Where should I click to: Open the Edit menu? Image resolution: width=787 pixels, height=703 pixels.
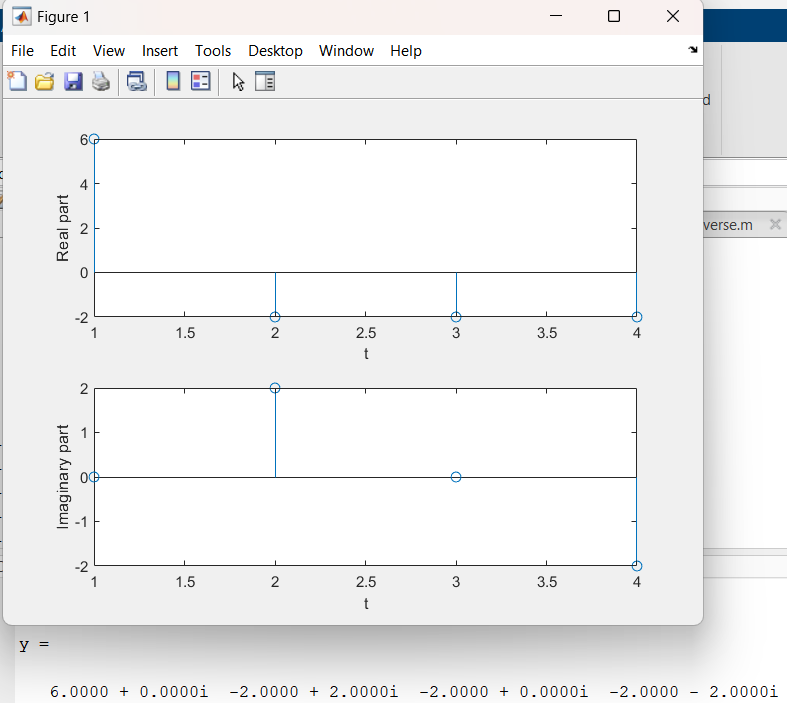(x=63, y=51)
